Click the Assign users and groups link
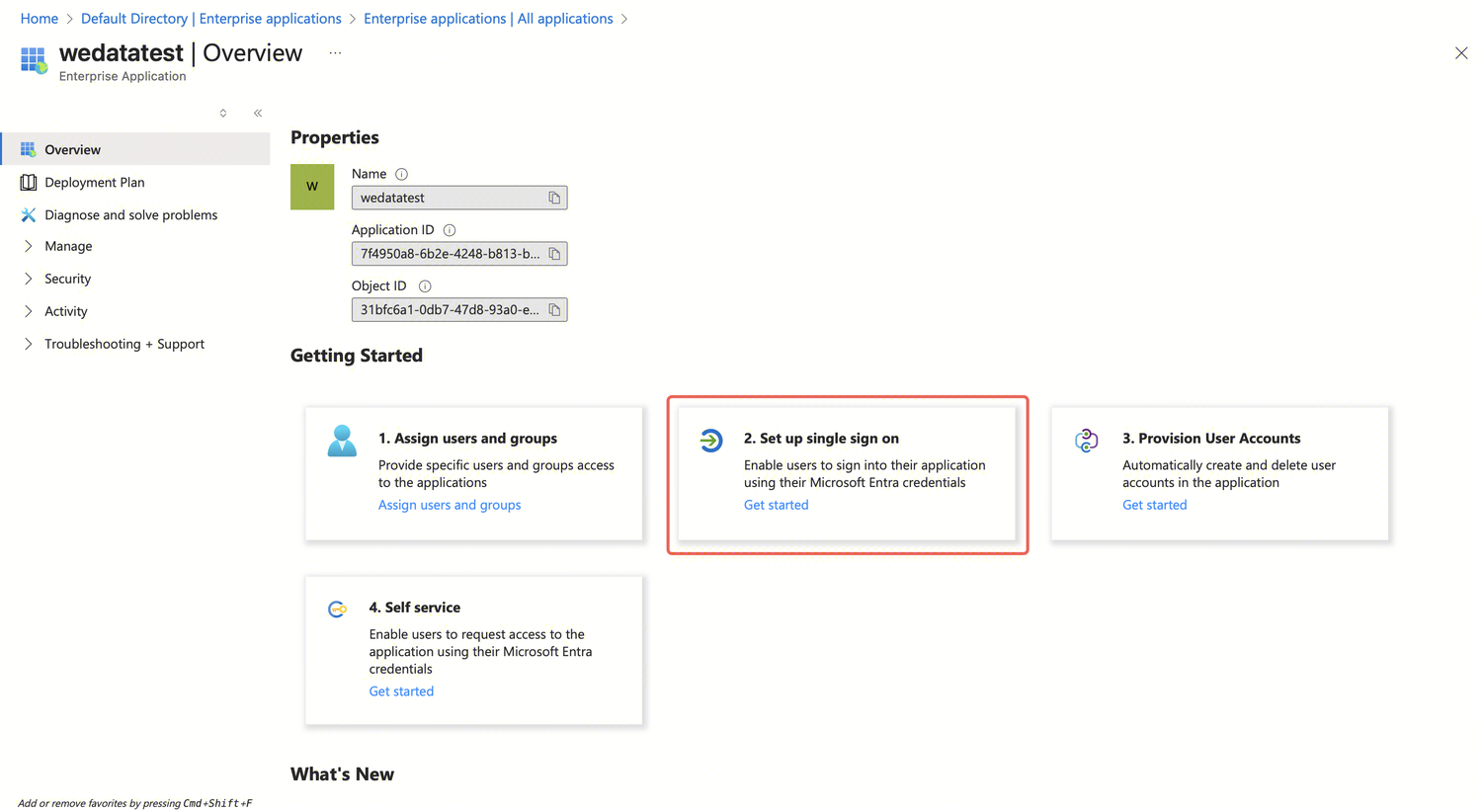Viewport: 1482px width, 812px height. point(450,505)
